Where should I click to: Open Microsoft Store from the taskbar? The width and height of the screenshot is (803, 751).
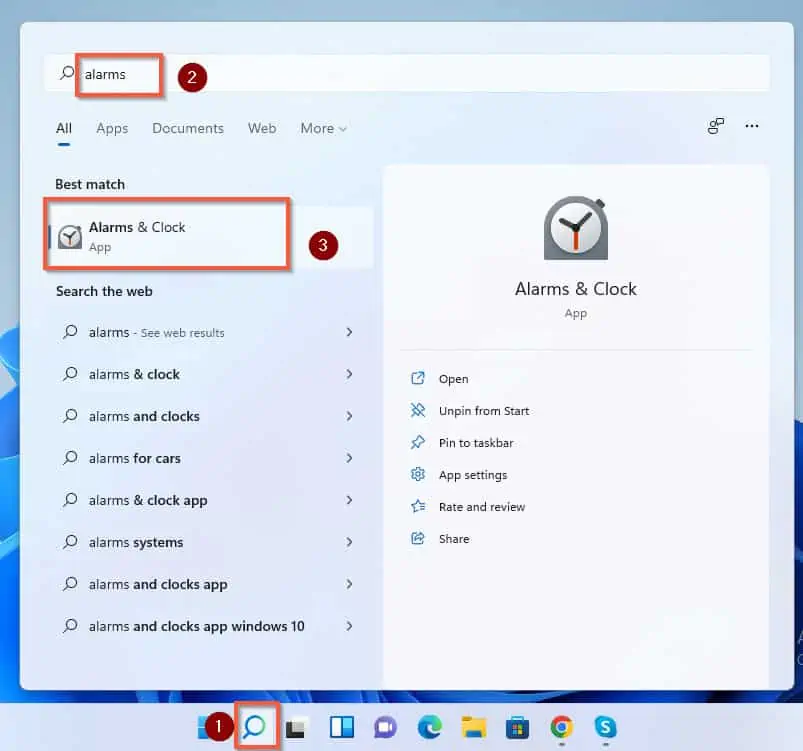517,727
